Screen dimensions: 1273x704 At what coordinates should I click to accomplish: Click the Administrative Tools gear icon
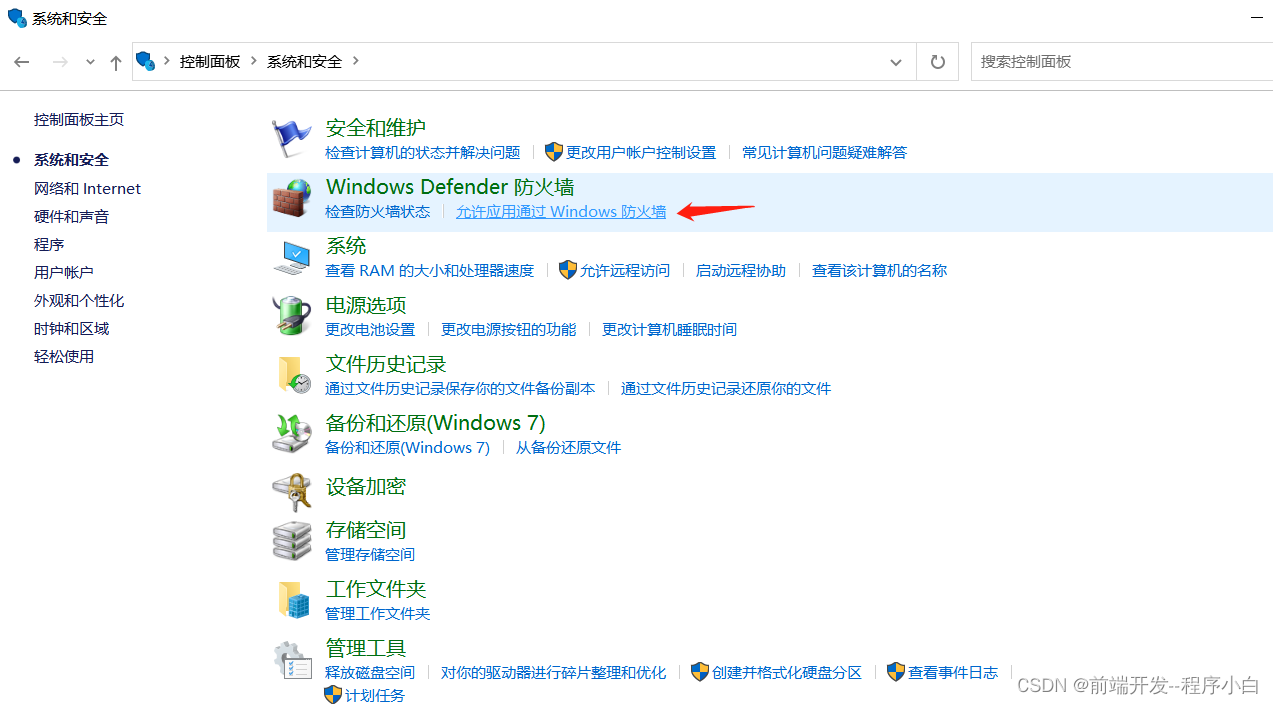292,660
